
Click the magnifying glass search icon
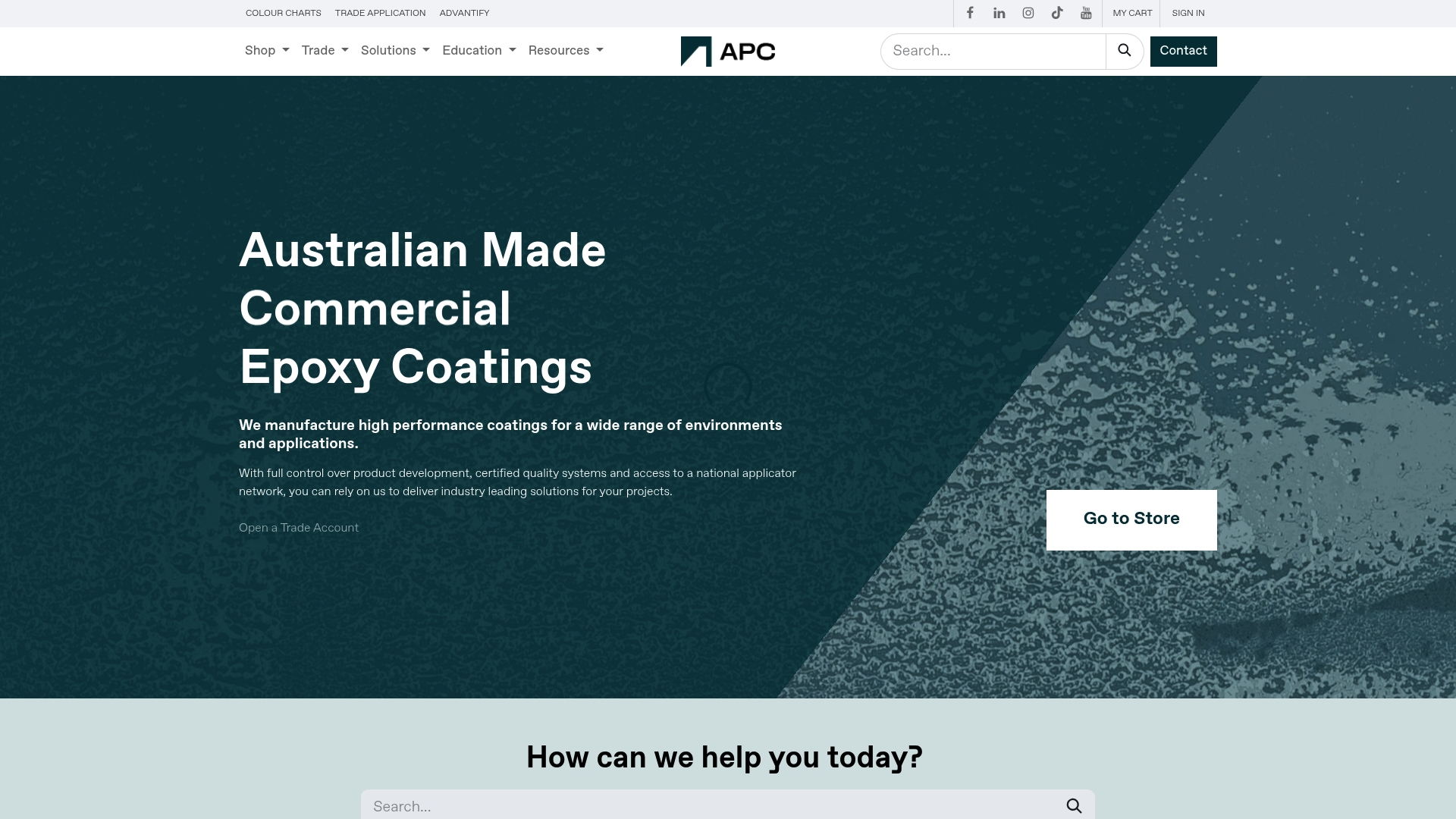1125,51
